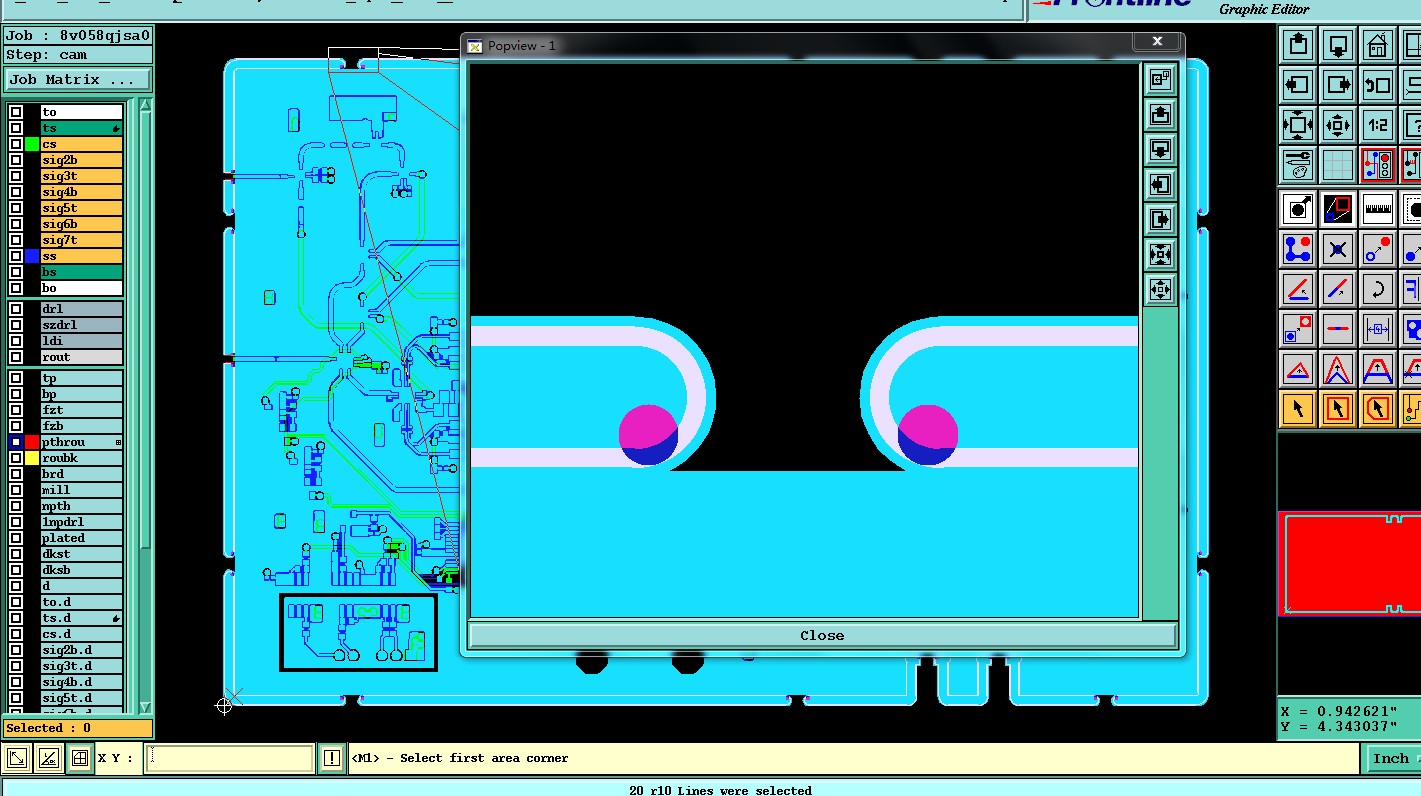Screen dimensions: 1421x796
Task: Select the ruler measurement tool
Action: pos(1378,209)
